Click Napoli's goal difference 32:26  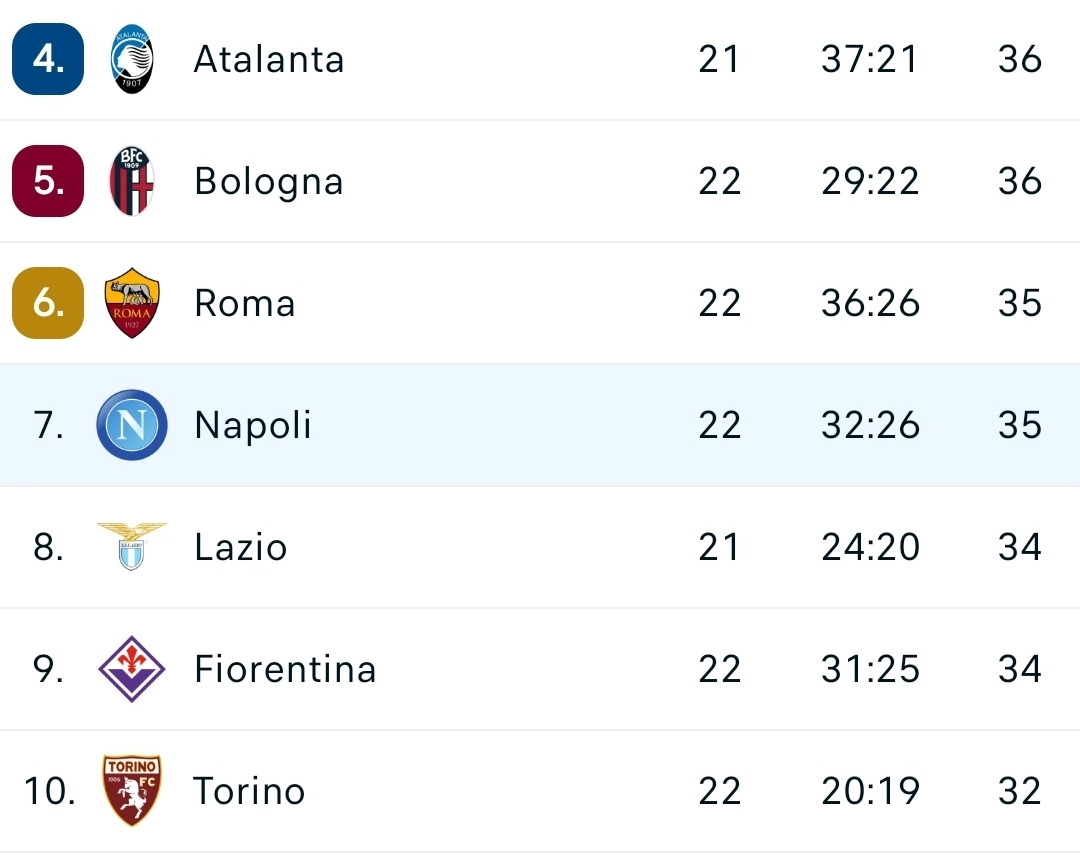coord(869,425)
